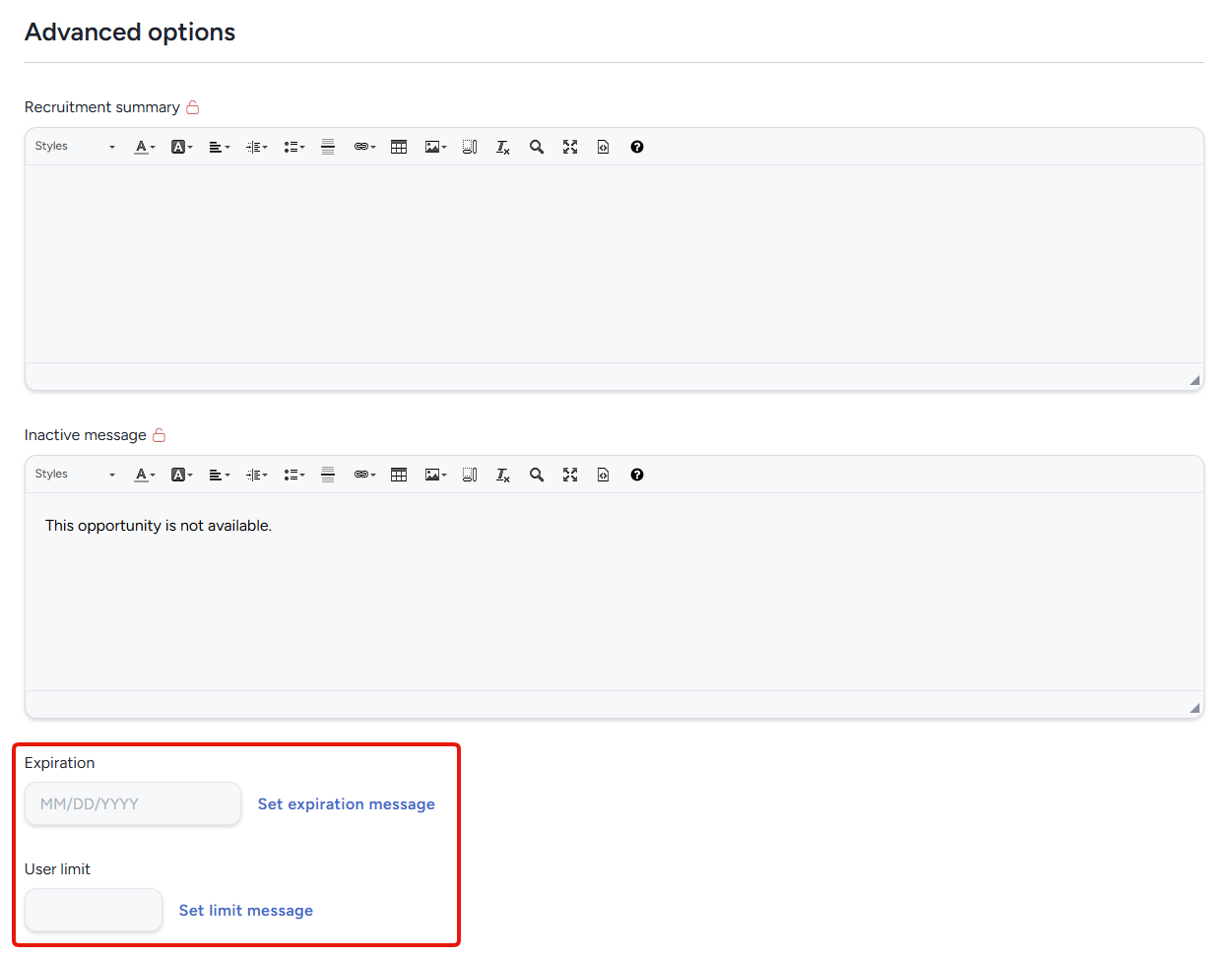Insert horizontal line in Recruitment summary editor
The image size is (1232, 958).
pos(328,147)
